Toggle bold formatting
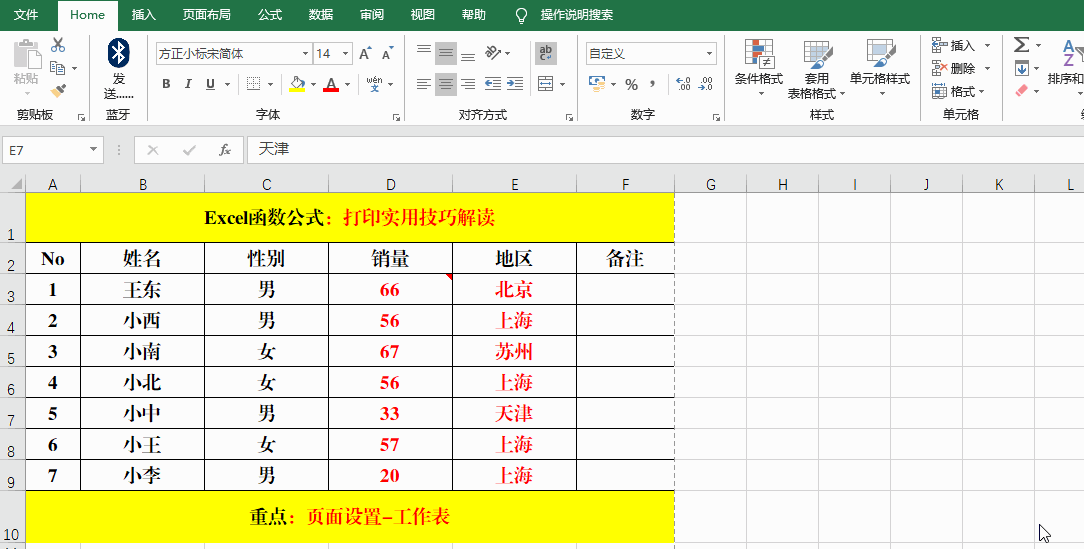The image size is (1084, 549). pyautogui.click(x=166, y=84)
